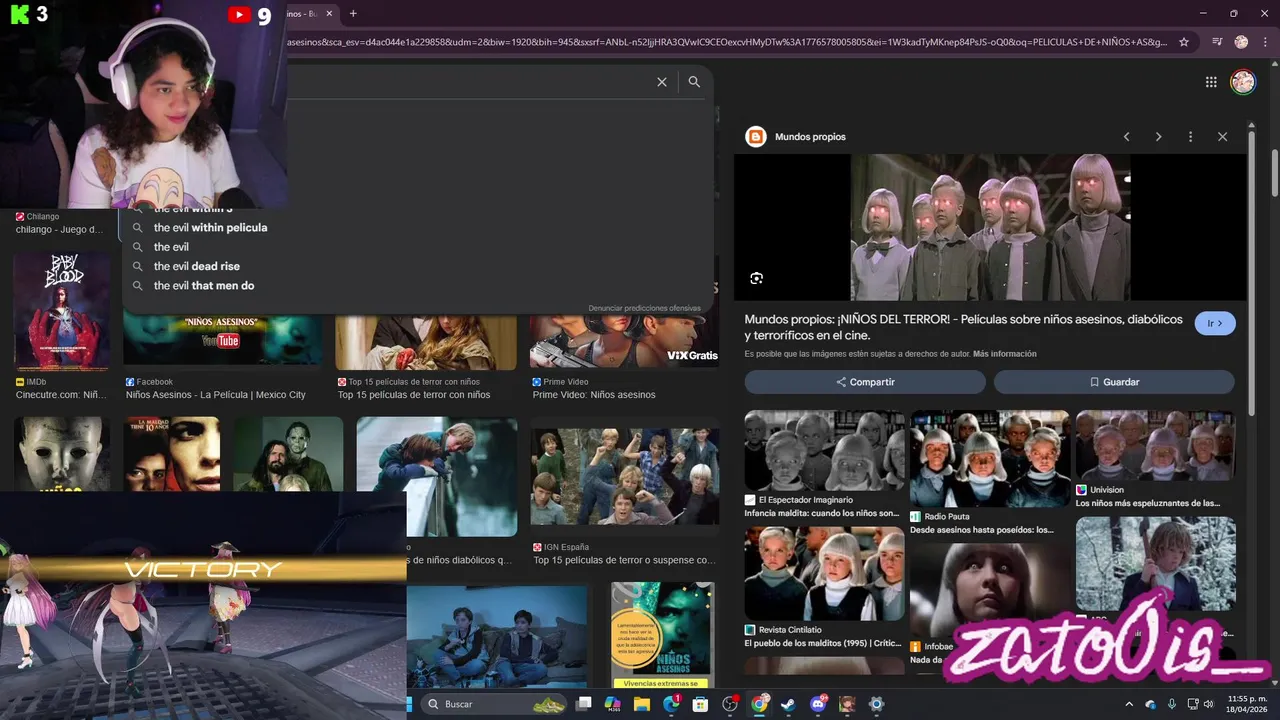Click the magnifier search icon in search box
The image size is (1280, 720).
coord(694,82)
